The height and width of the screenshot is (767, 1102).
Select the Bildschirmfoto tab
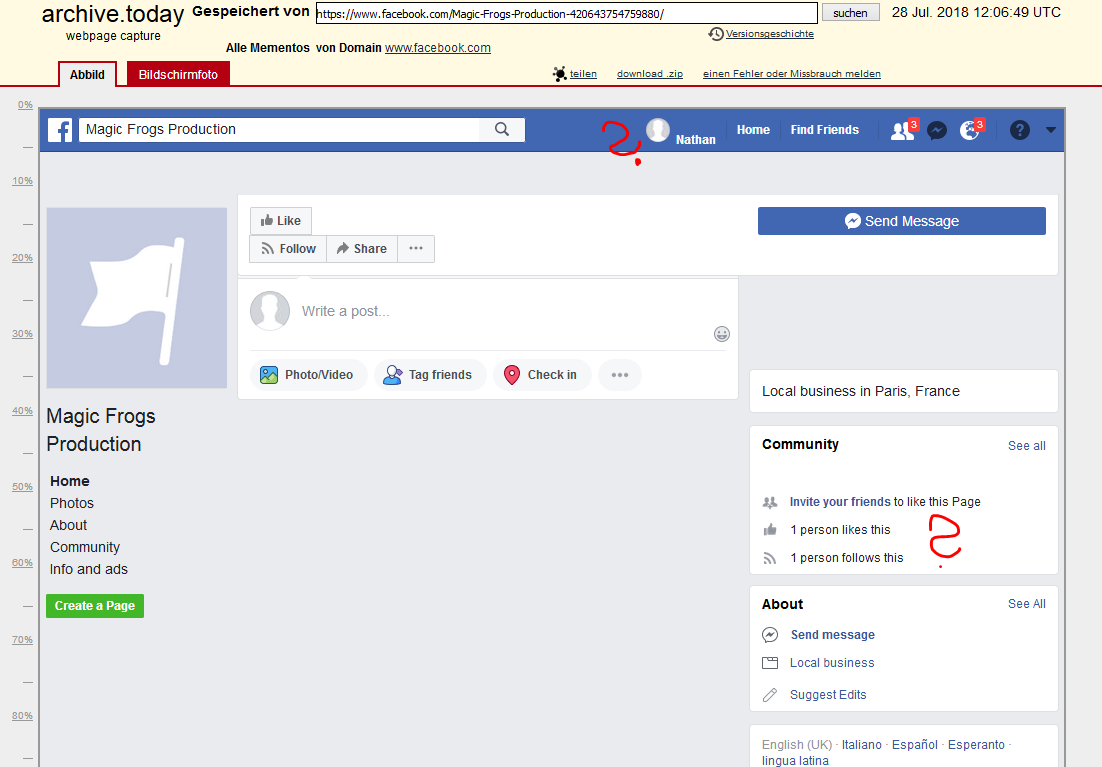click(178, 75)
